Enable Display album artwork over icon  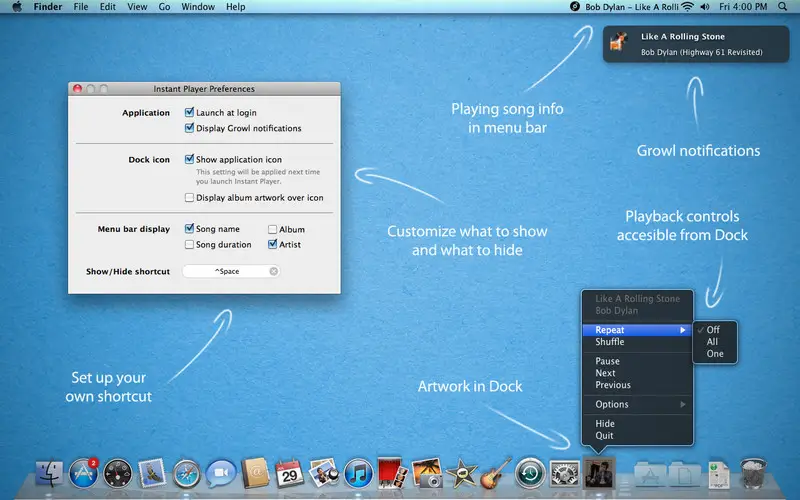189,197
